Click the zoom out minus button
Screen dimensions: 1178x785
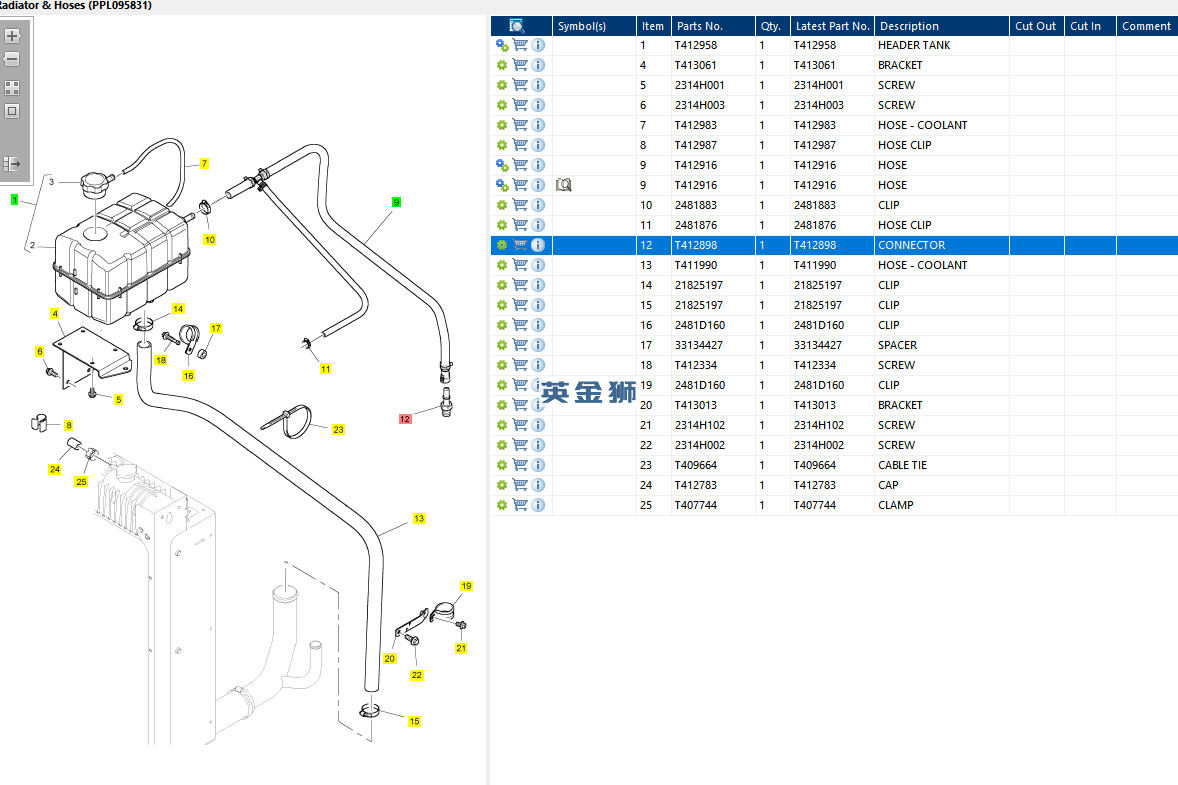click(x=13, y=59)
